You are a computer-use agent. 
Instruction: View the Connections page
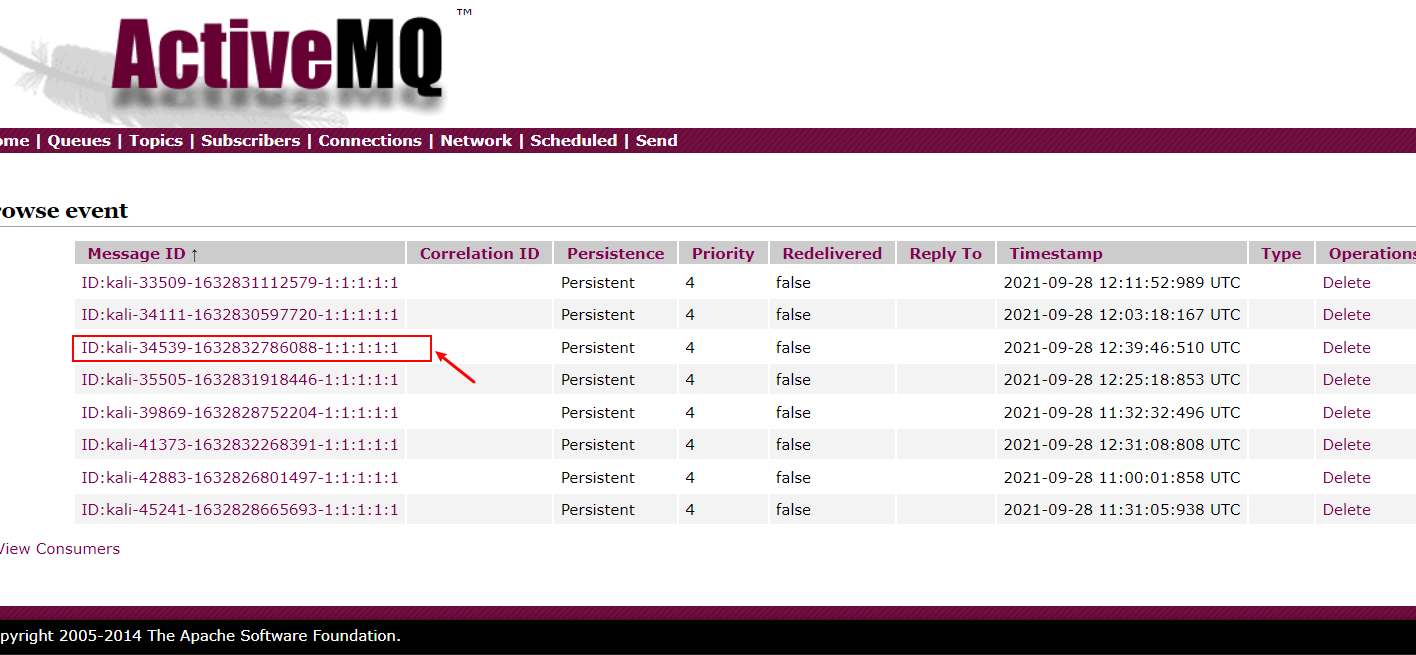pos(369,140)
